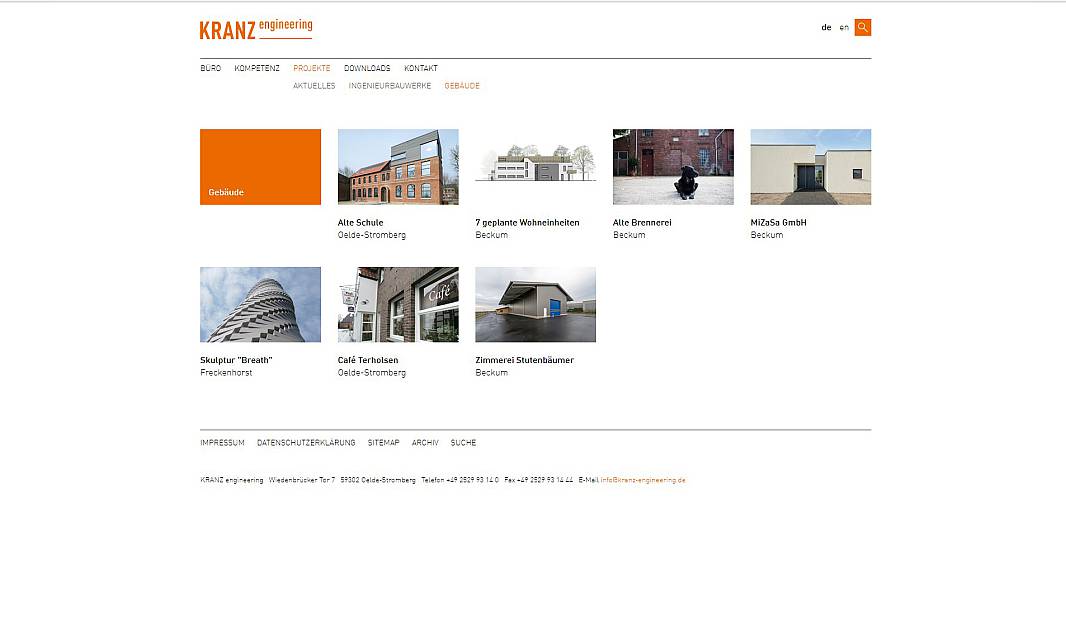Viewport: 1066px width, 635px height.
Task: Select the PROJEKTE menu item
Action: click(x=311, y=68)
